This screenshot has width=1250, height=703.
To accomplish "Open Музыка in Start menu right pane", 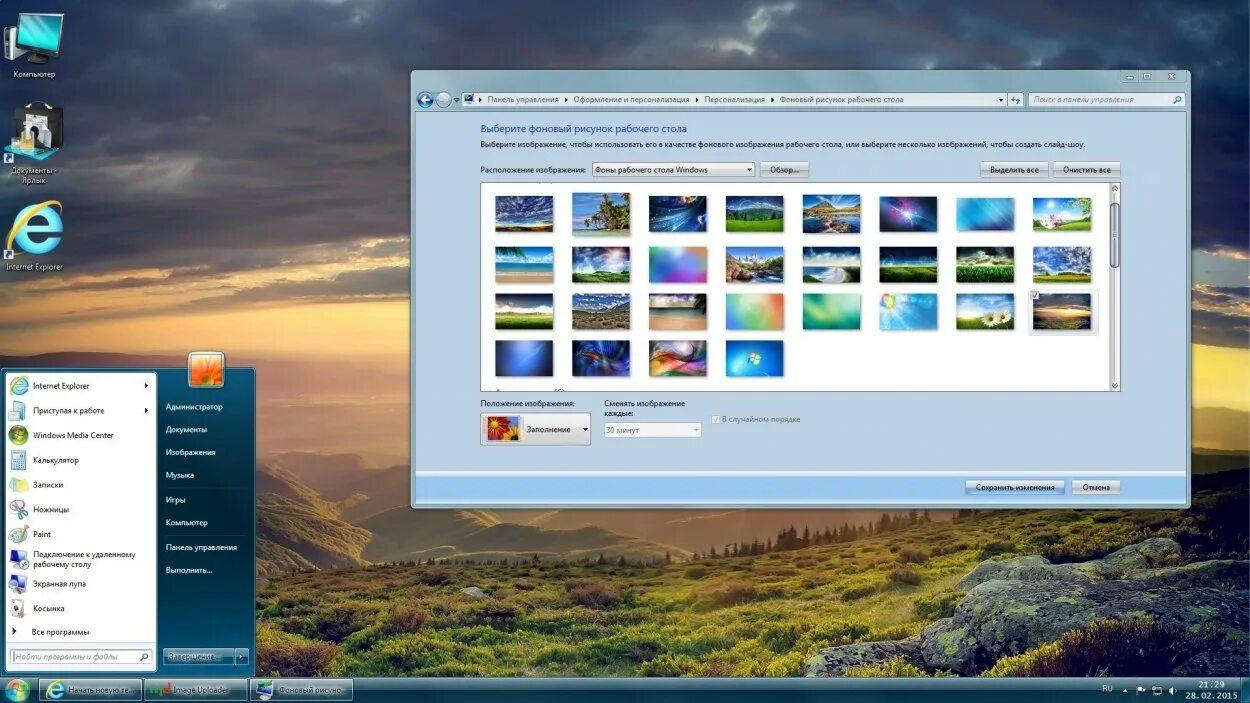I will [x=180, y=476].
